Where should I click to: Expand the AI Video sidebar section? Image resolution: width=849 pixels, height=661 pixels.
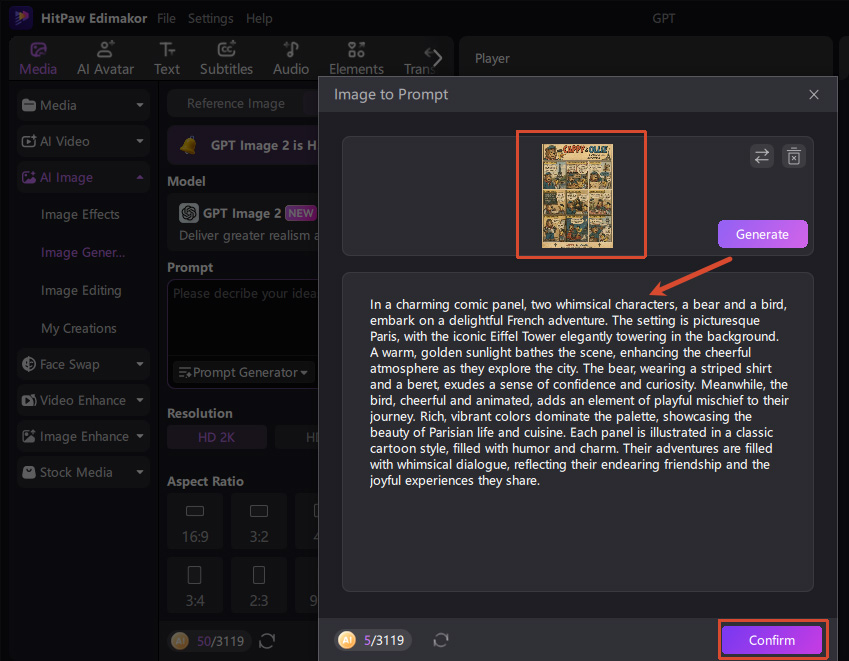pyautogui.click(x=83, y=141)
